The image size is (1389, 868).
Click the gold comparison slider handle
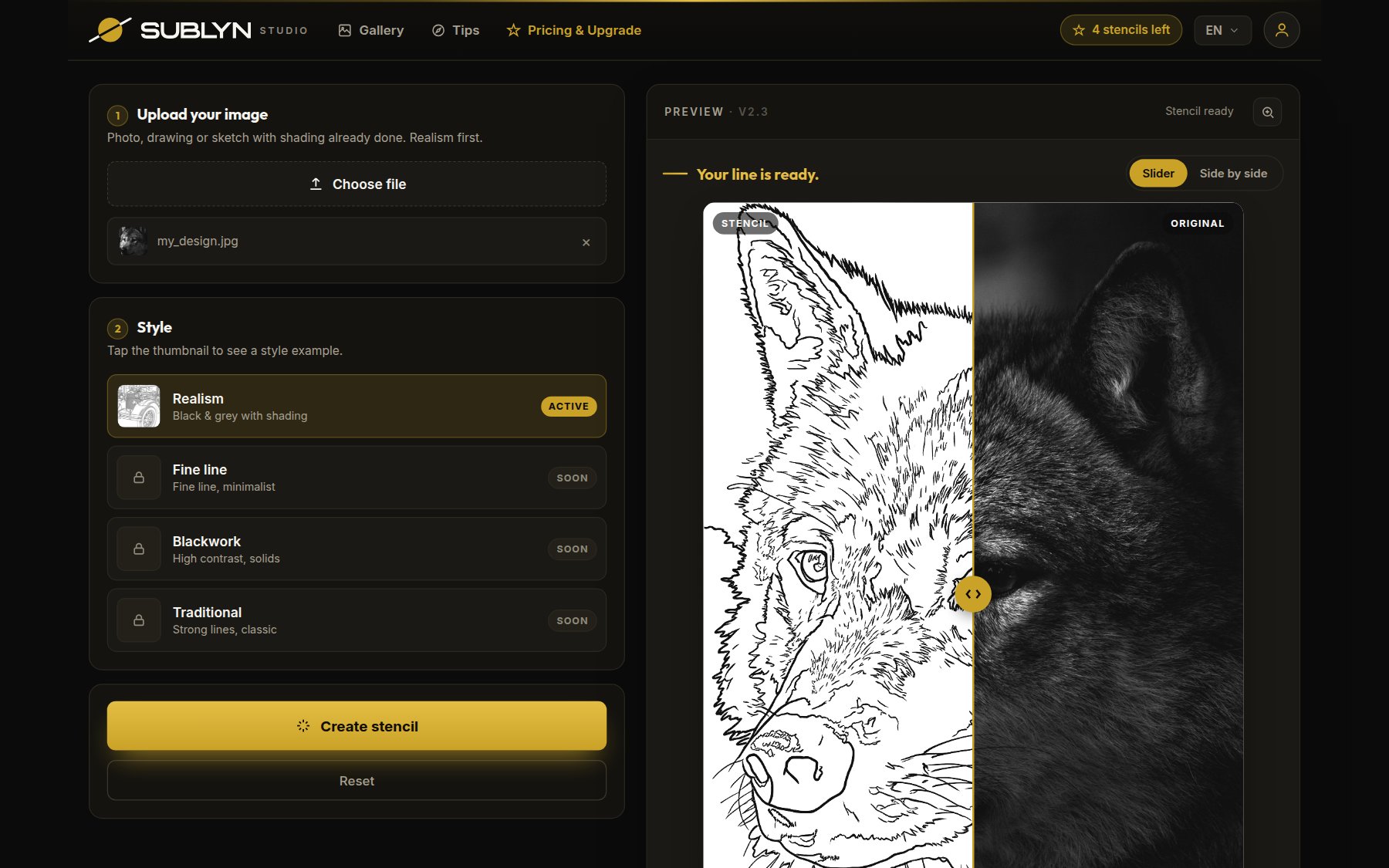coord(973,594)
